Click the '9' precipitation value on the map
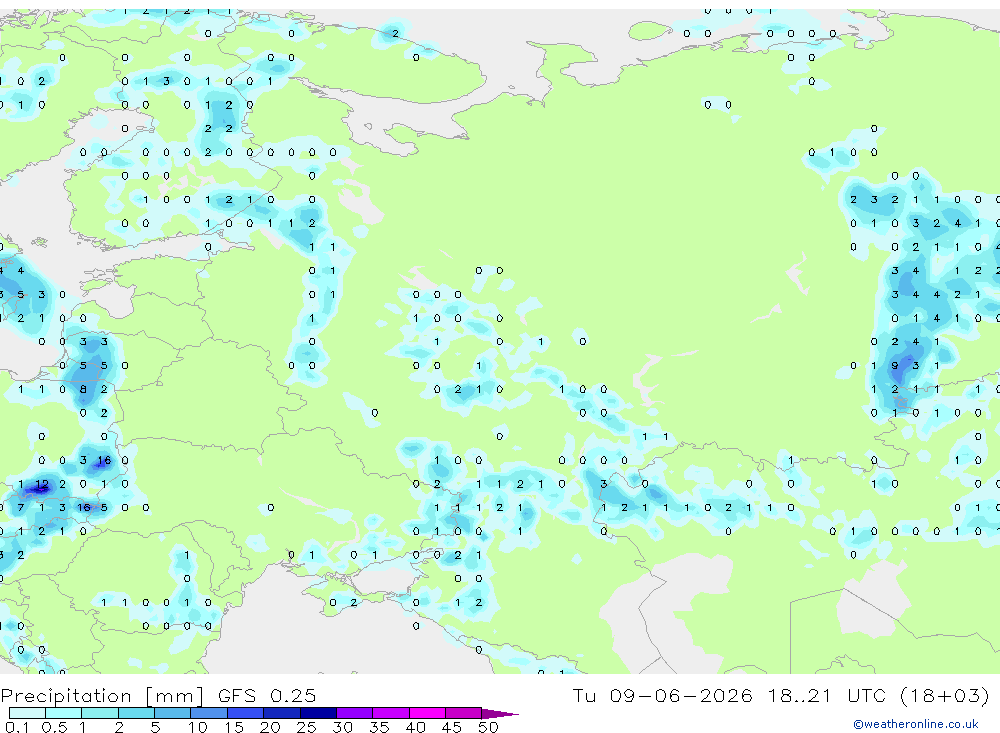 pyautogui.click(x=895, y=366)
